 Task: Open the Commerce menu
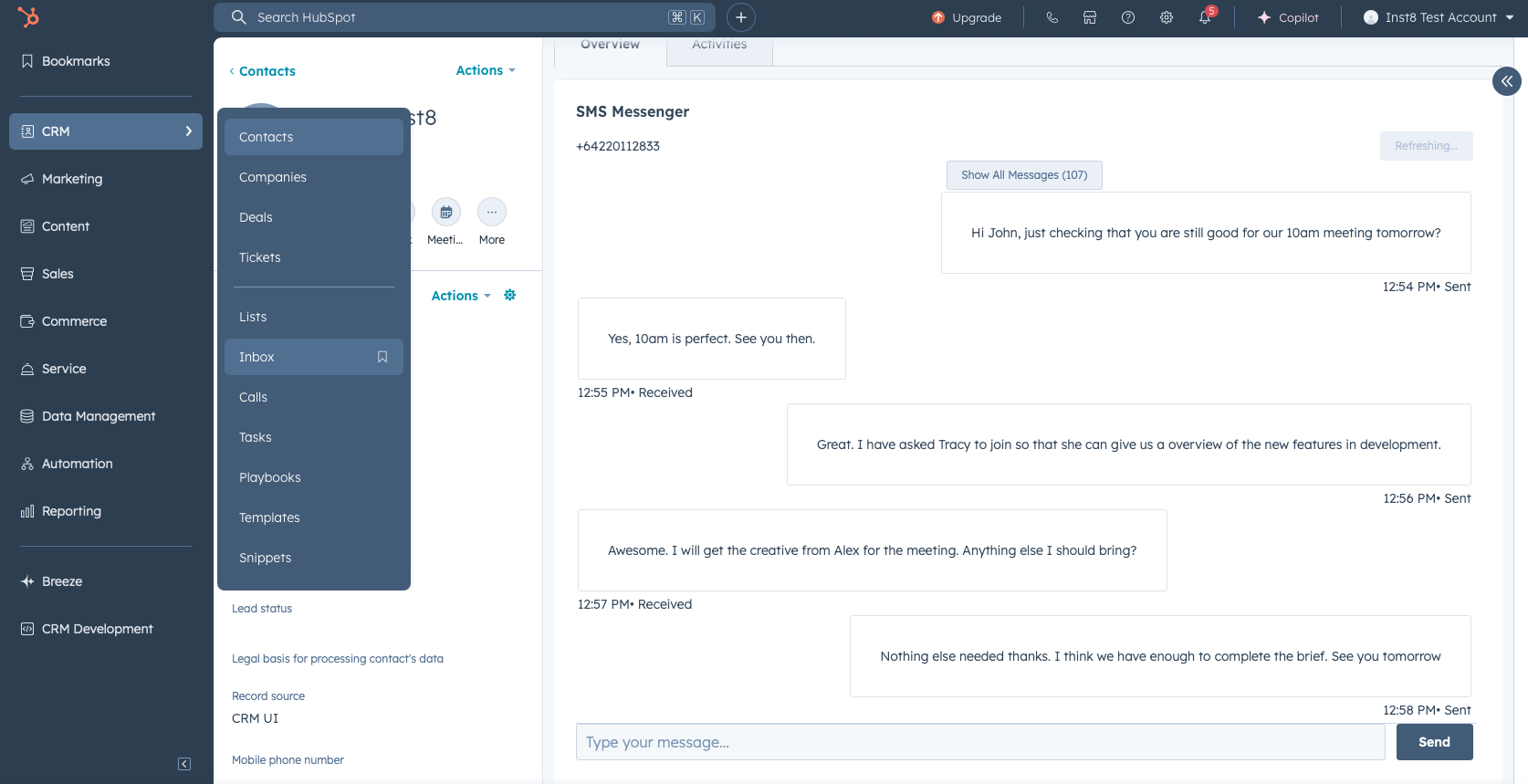106,321
